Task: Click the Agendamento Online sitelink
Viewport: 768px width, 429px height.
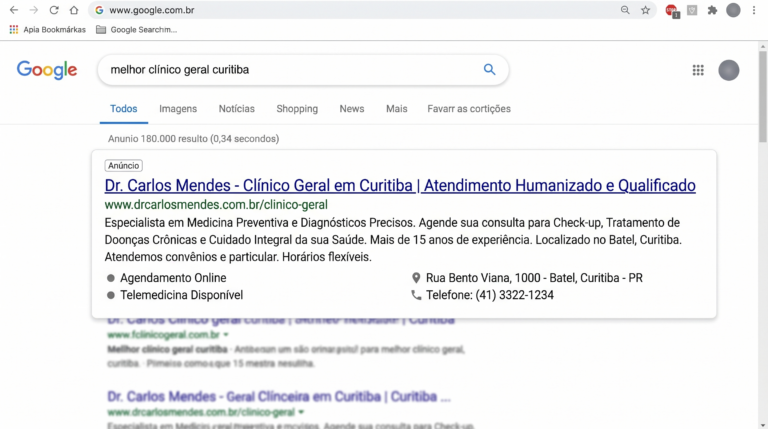Action: pyautogui.click(x=173, y=278)
